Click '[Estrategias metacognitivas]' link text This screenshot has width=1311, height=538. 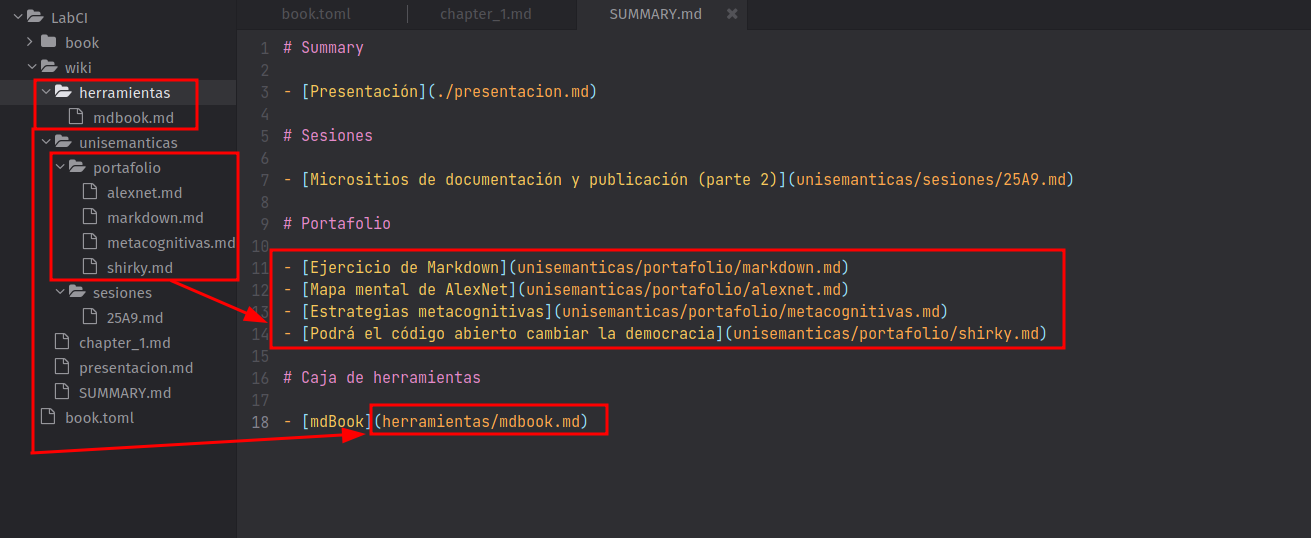pos(427,311)
